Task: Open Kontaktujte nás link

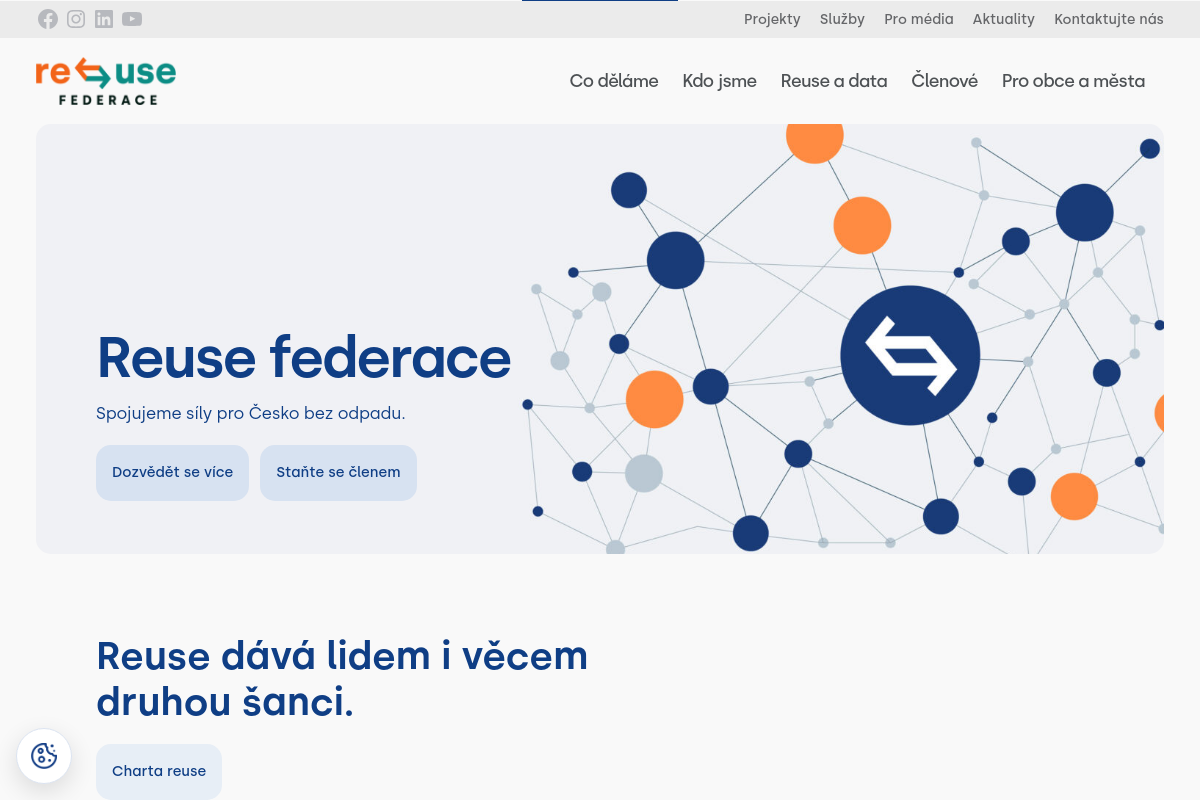Action: [1109, 19]
